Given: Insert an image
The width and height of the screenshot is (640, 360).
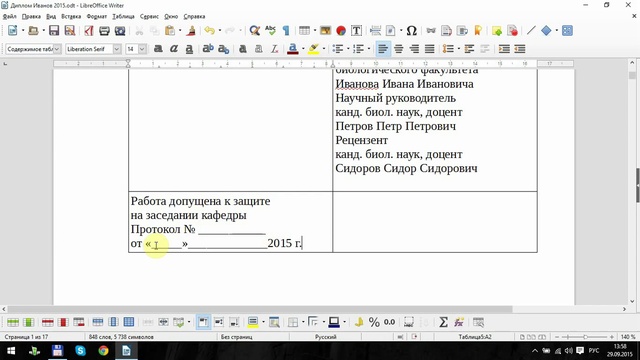Looking at the screenshot, I should point(325,31).
